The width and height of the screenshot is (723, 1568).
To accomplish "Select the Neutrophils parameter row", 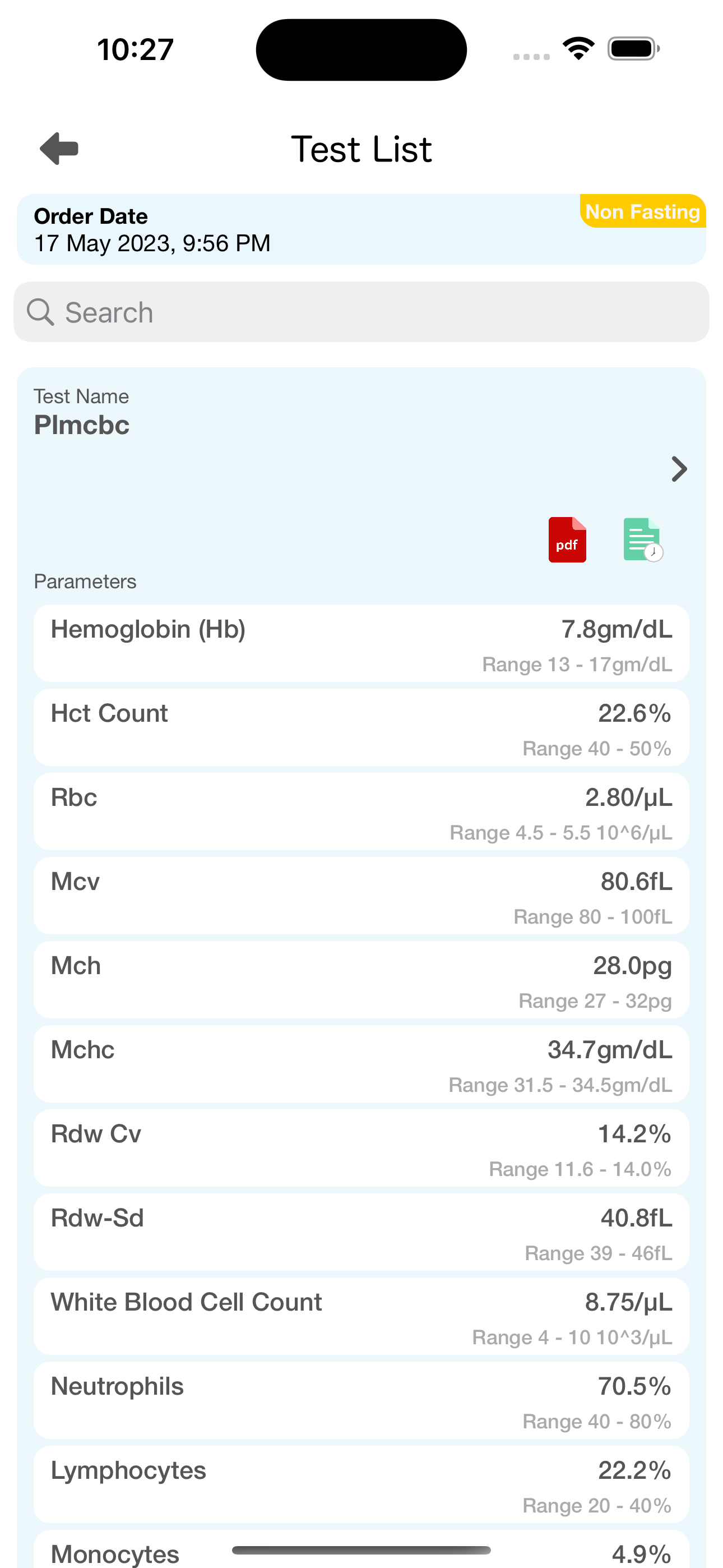I will click(x=361, y=1399).
